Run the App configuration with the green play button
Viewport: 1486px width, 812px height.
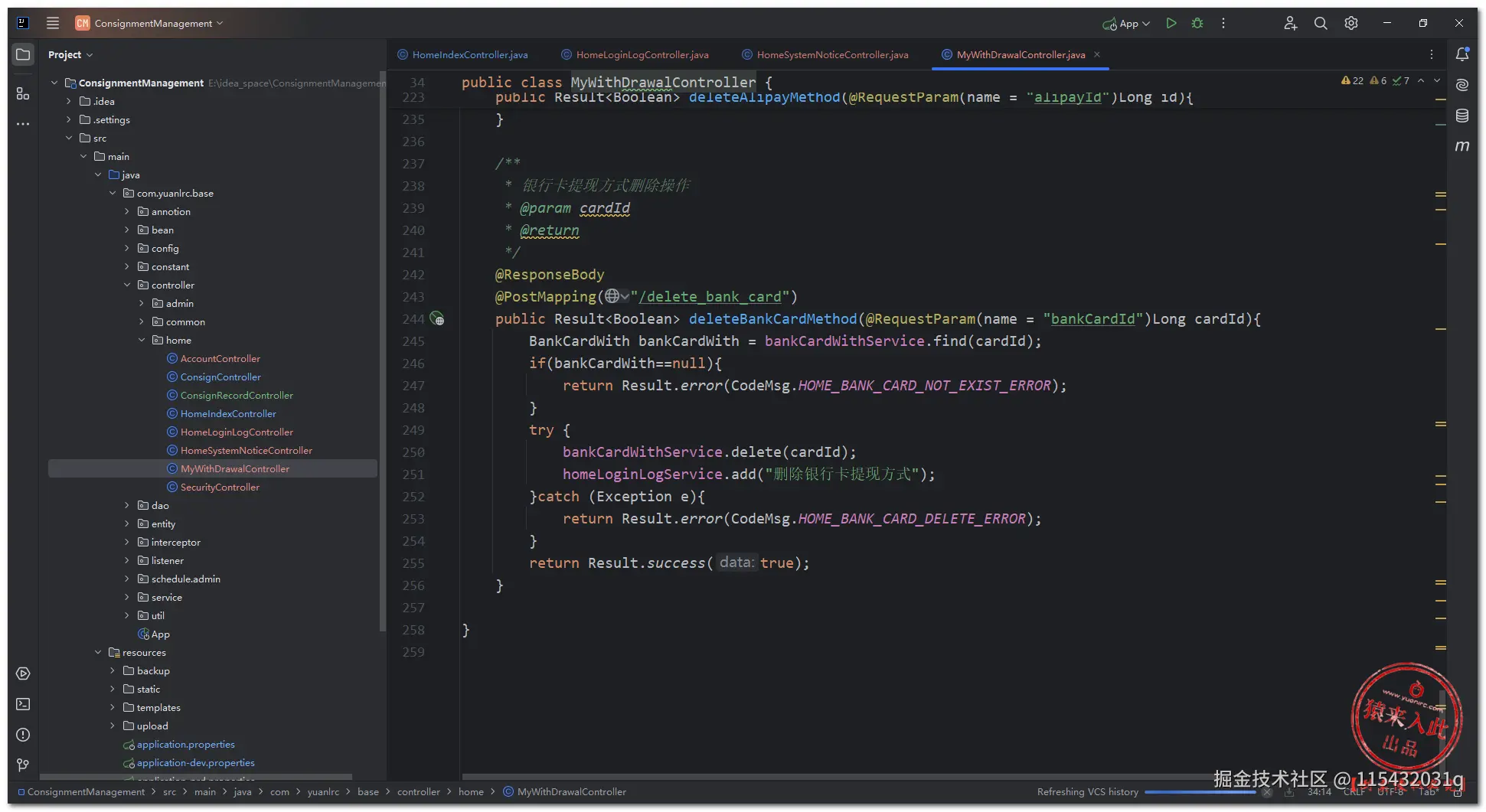(x=1171, y=23)
